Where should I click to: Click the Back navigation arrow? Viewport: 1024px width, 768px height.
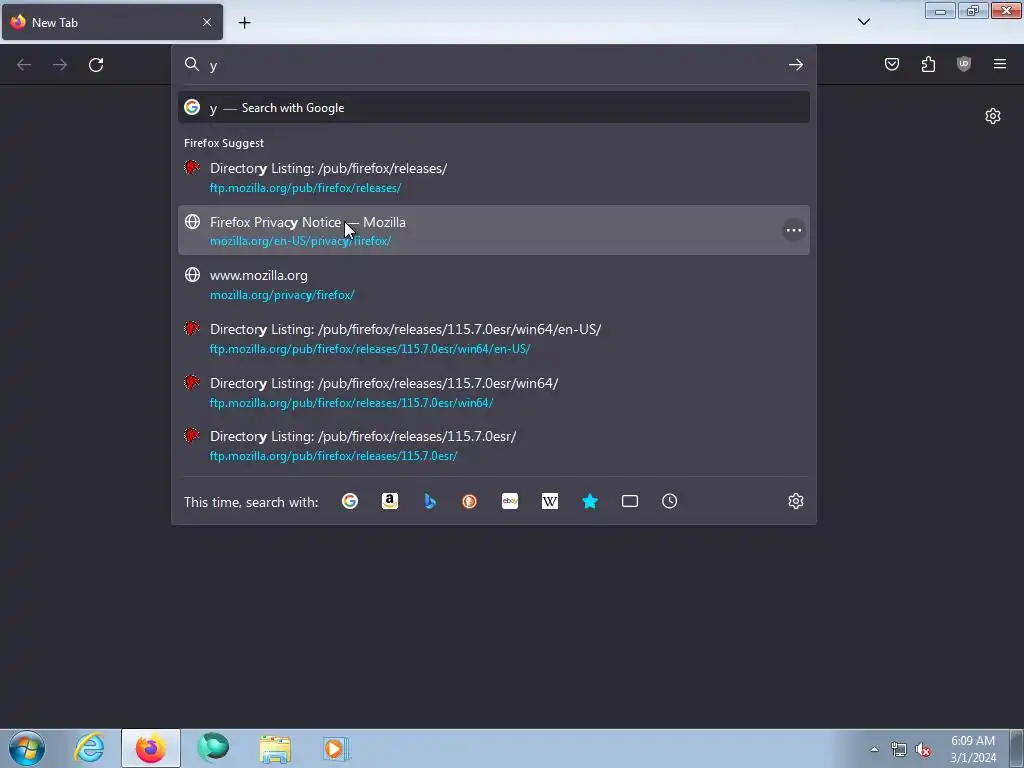(24, 65)
